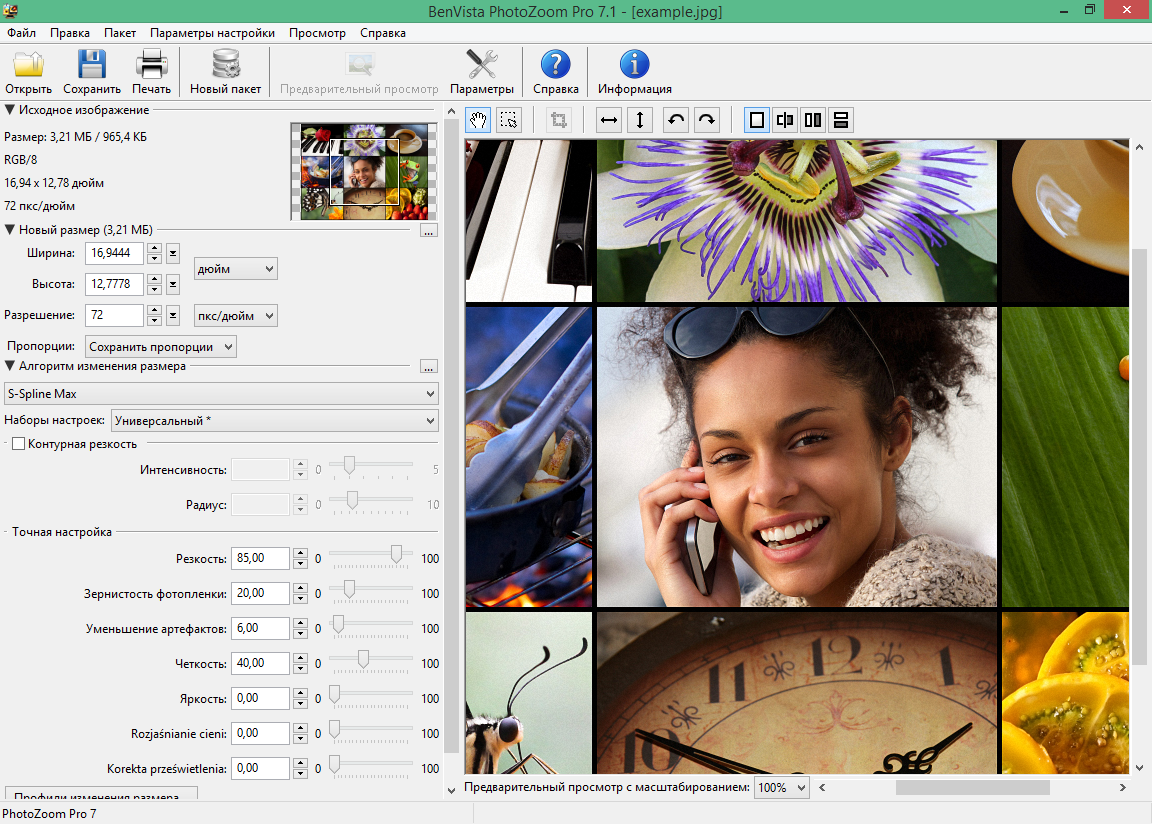Viewport: 1152px width, 824px height.
Task: Collapse the Новый размер section
Action: pyautogui.click(x=10, y=230)
